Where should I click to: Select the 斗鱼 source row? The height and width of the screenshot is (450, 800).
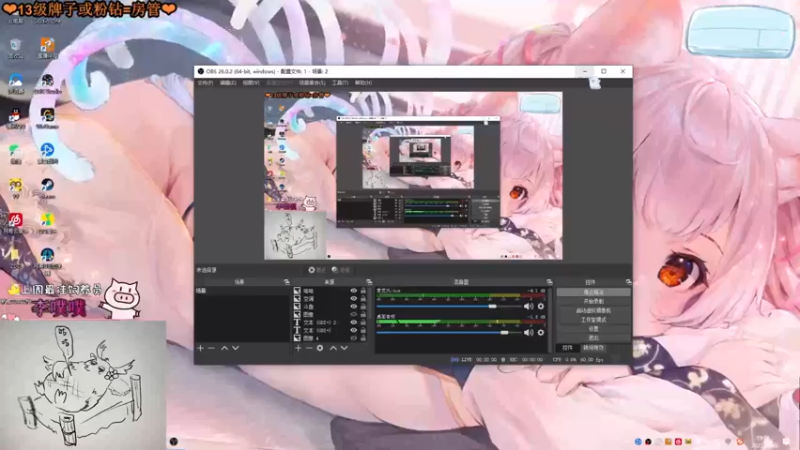(330, 307)
